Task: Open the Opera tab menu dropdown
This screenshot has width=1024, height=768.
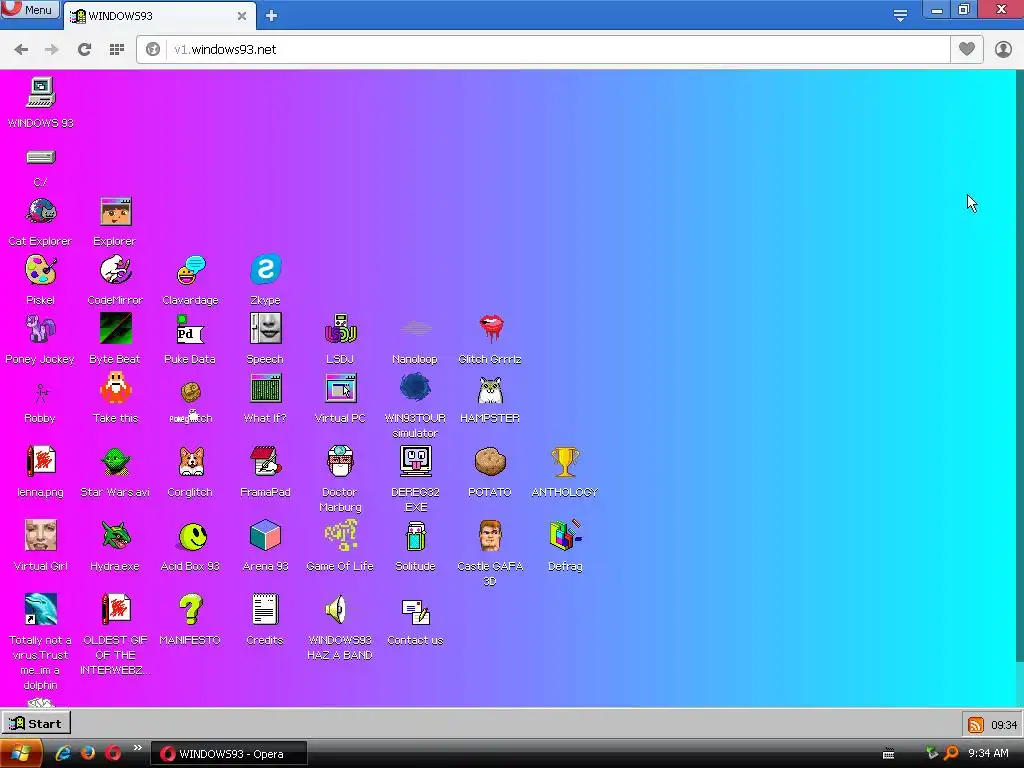Action: [900, 16]
